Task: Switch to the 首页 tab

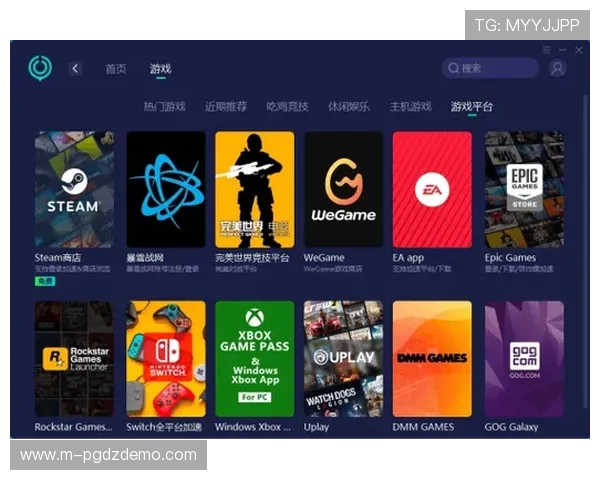Action: click(x=116, y=69)
